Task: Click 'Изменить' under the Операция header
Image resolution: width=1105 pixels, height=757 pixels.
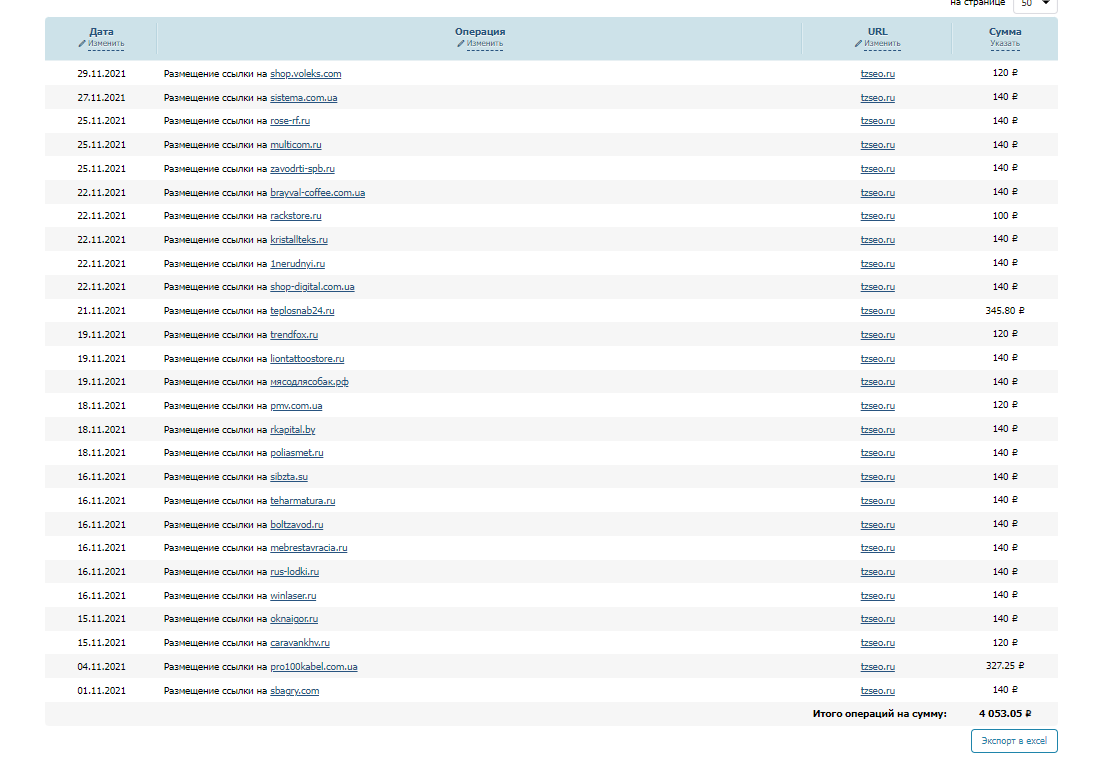Action: (485, 44)
